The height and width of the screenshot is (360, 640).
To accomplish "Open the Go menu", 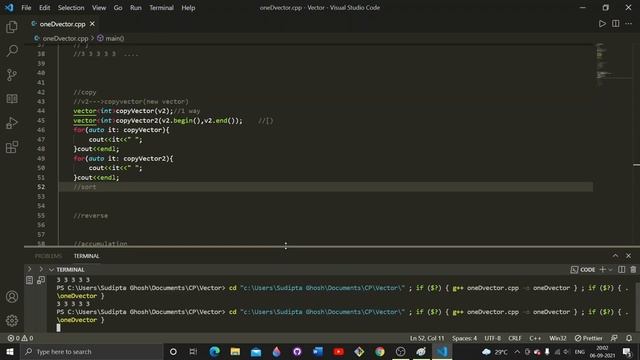I will click(x=118, y=8).
